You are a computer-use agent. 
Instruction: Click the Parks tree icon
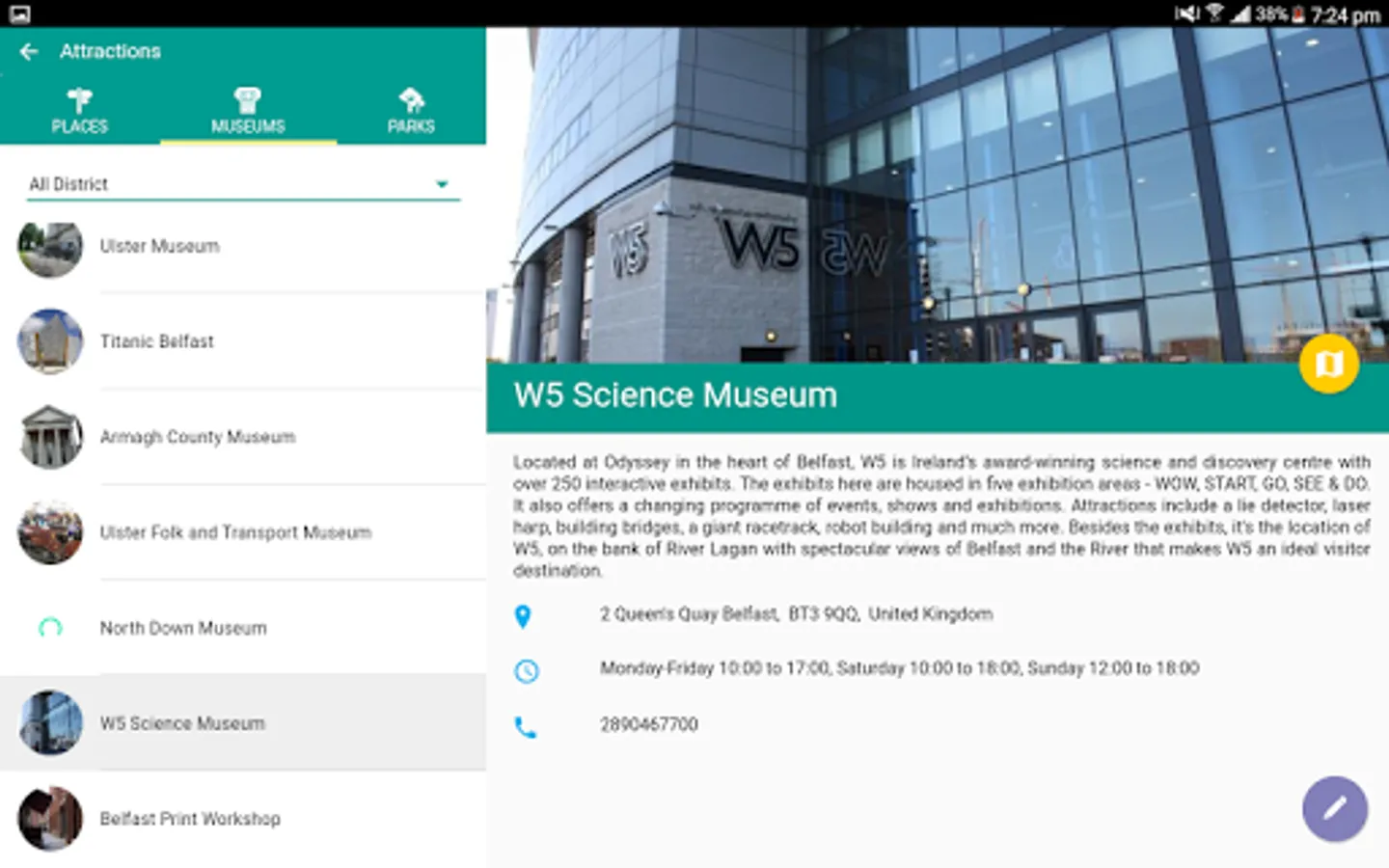click(411, 99)
